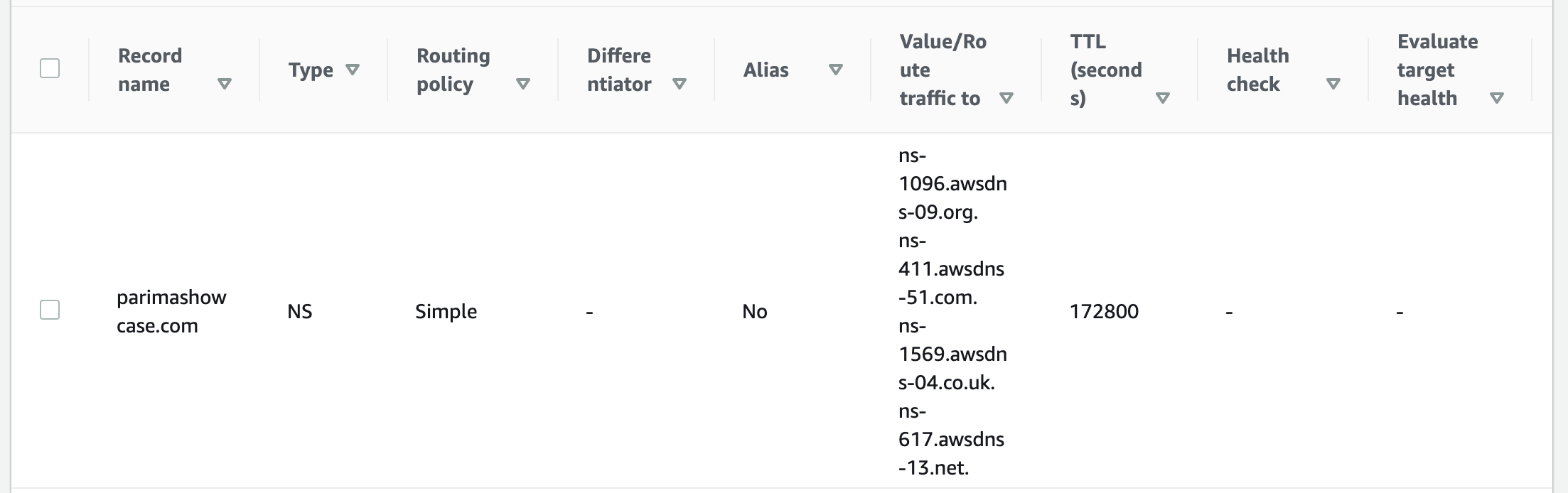
Task: Click the Health check sort triangle
Action: [x=1333, y=84]
